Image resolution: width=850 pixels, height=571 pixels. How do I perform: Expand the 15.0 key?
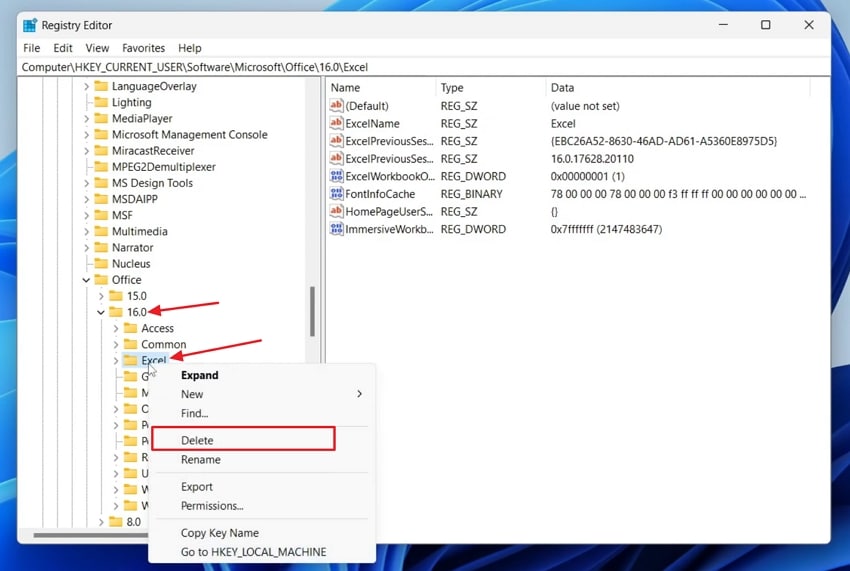tap(101, 296)
